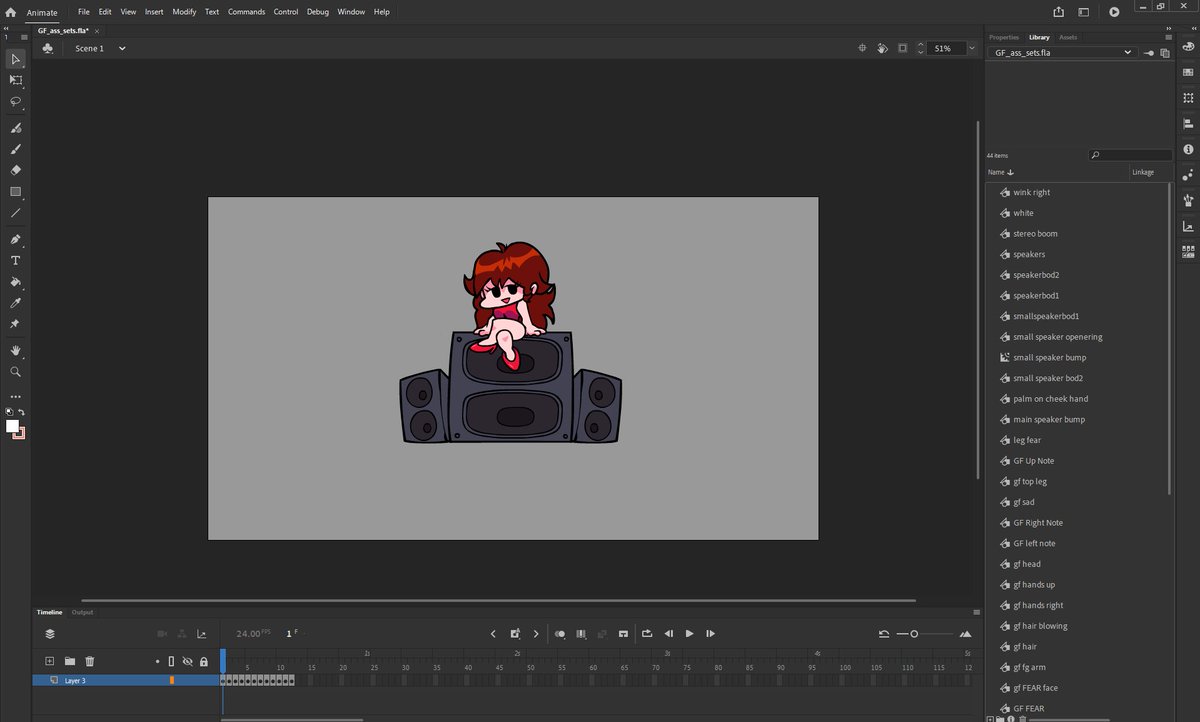Open the GF_ass_sets.fla library document dropdown
The height and width of the screenshot is (722, 1200).
1062,52
